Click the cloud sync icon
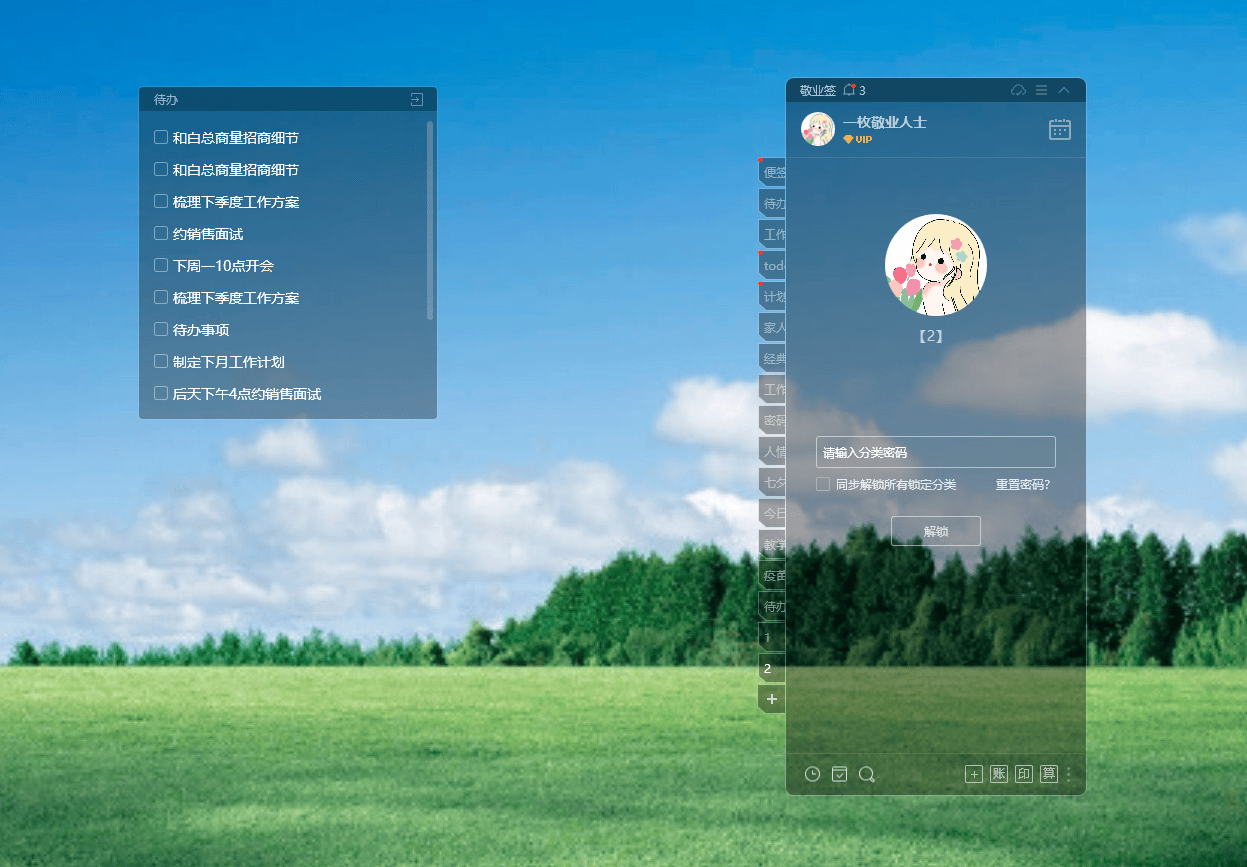Viewport: 1247px width, 867px height. coord(1018,90)
